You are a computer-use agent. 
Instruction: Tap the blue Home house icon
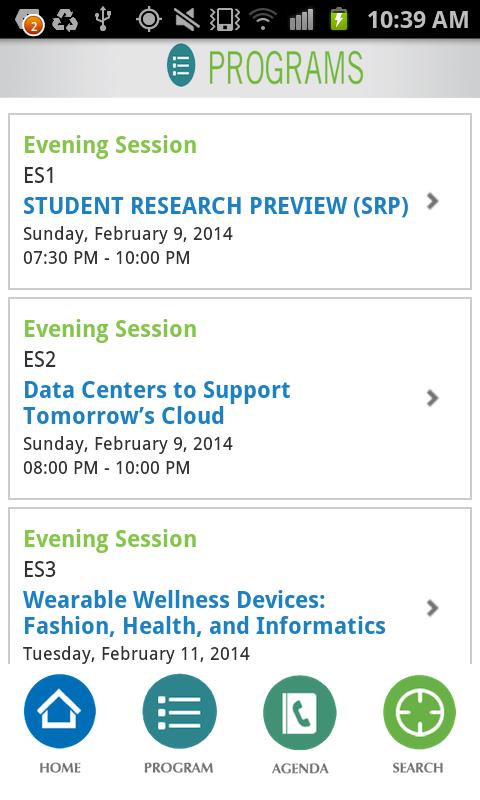(x=60, y=711)
